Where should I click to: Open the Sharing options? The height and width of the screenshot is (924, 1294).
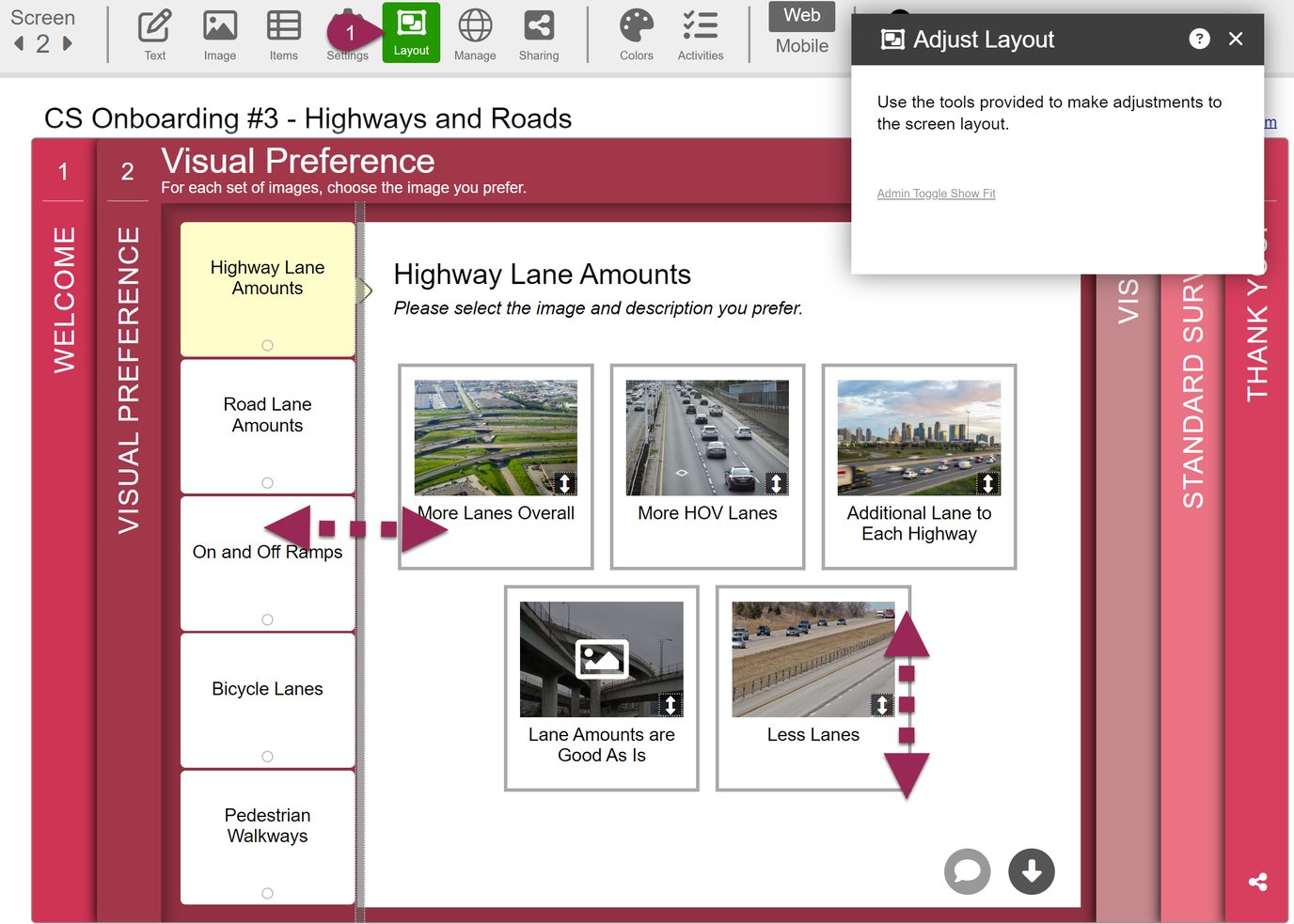(x=538, y=35)
